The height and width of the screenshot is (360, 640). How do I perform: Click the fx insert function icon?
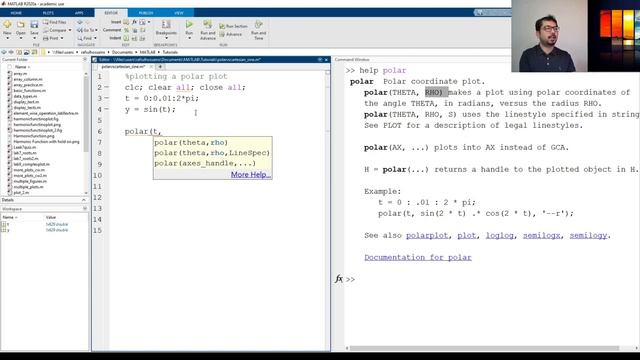(134, 22)
